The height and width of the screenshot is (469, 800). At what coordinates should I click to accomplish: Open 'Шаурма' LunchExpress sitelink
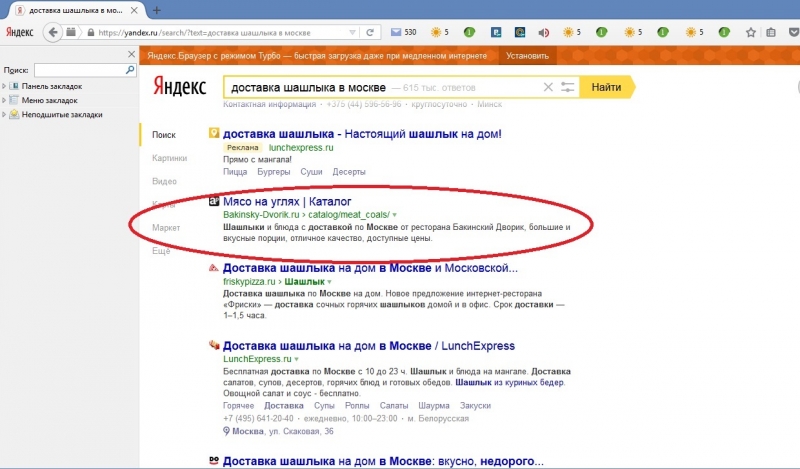[434, 406]
